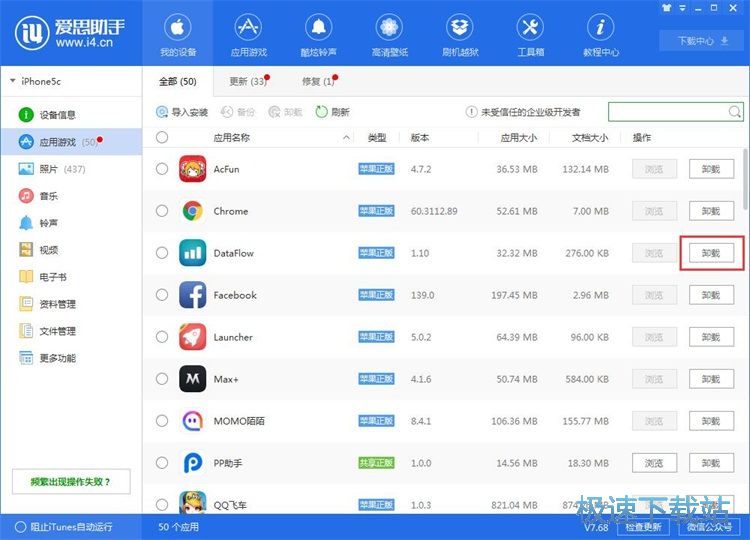
Task: Click 刷新 refresh toolbar button
Action: pos(332,112)
